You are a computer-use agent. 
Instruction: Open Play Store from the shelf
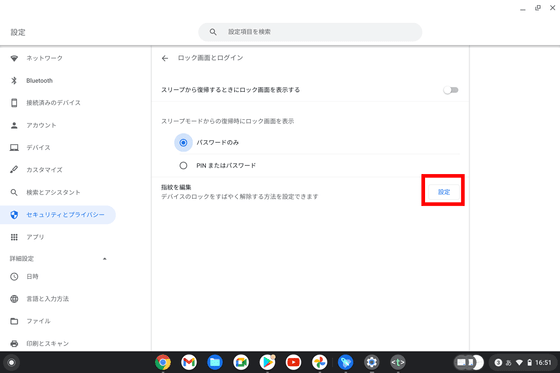[267, 363]
